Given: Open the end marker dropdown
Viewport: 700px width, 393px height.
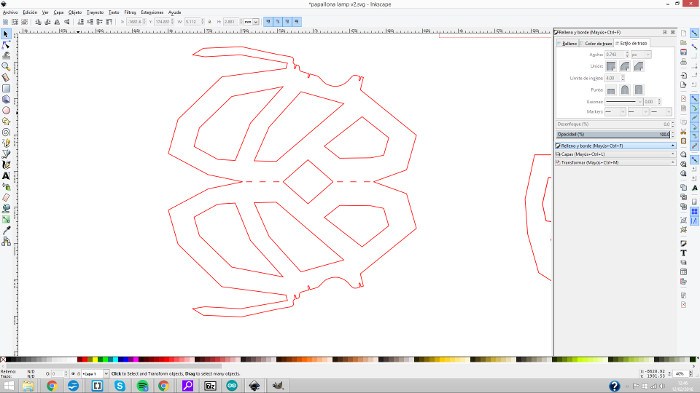Looking at the screenshot, I should pyautogui.click(x=661, y=112).
